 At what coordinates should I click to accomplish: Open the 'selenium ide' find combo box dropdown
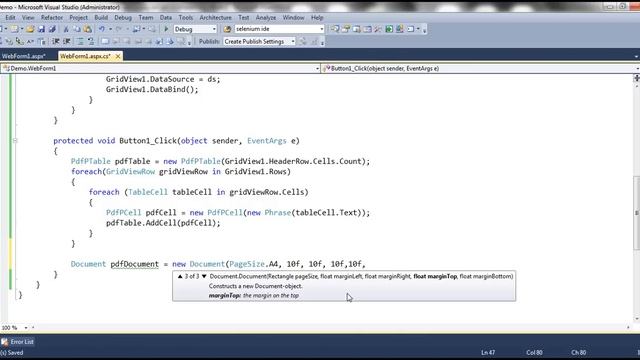tap(321, 29)
